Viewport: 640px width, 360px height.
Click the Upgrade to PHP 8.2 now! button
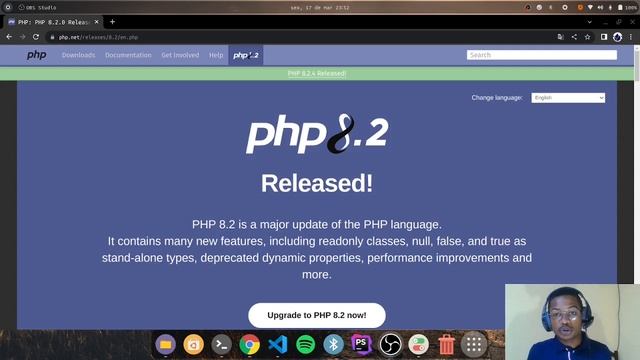click(x=317, y=315)
